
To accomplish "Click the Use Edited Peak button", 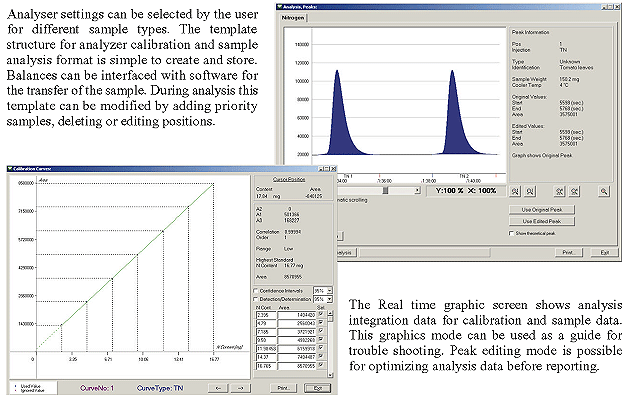I will click(542, 221).
